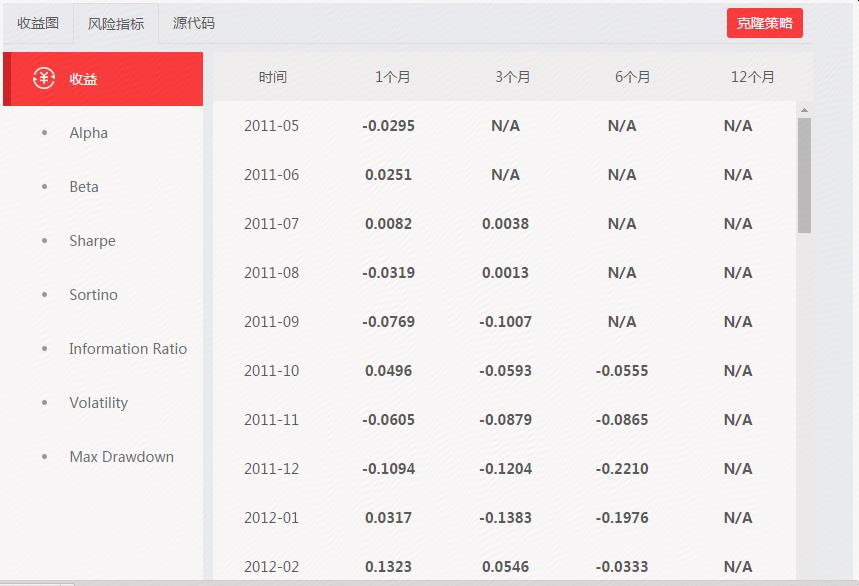The height and width of the screenshot is (586, 859).
Task: Click the 6个月 N/A in row 2011-09
Action: pyautogui.click(x=622, y=322)
